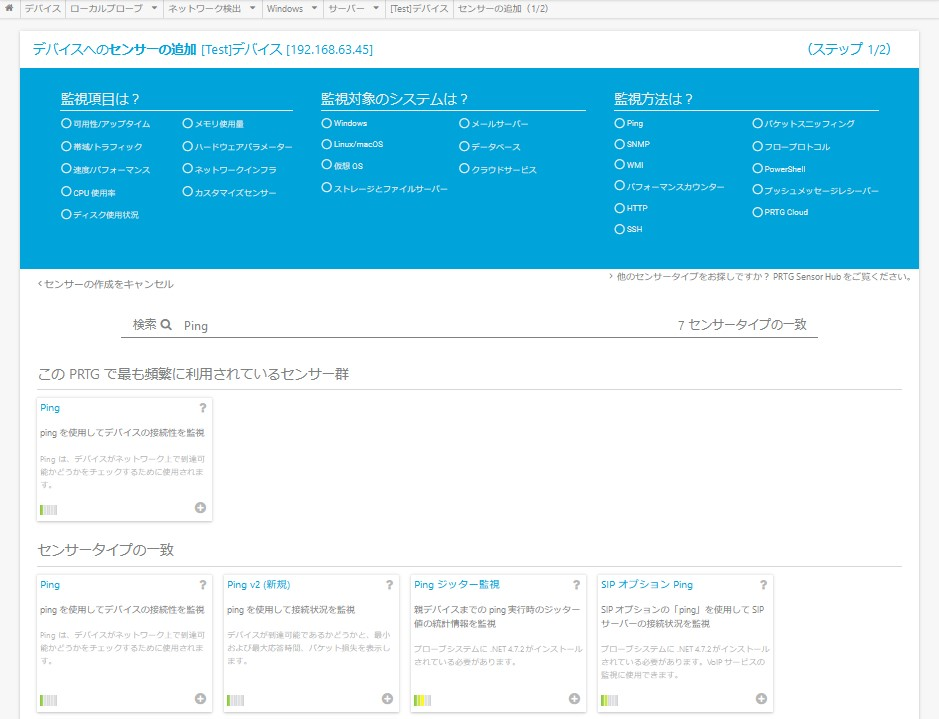The height and width of the screenshot is (719, 939).
Task: Click the センサーの追加 (1/2) breadcrumb
Action: point(502,8)
